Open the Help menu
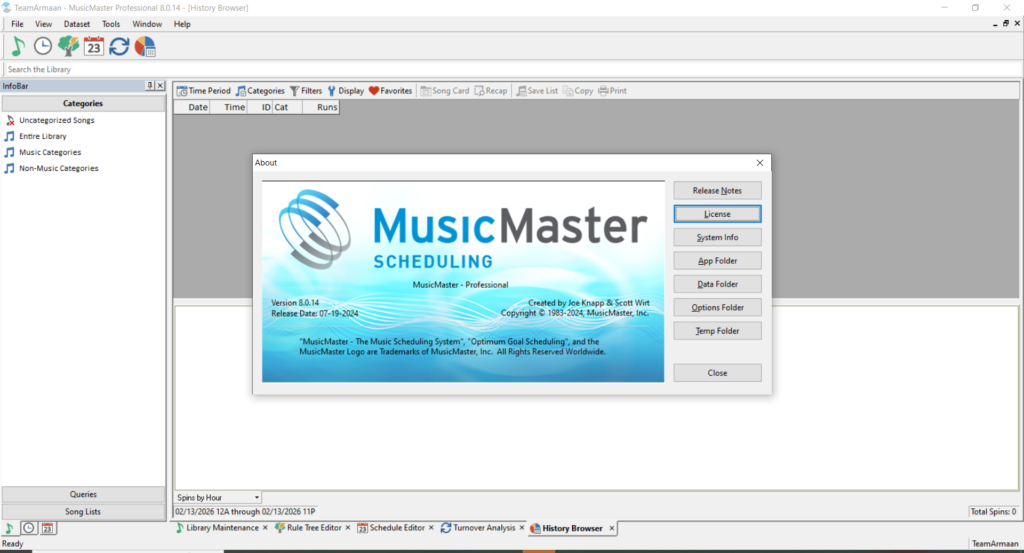The image size is (1024, 553). [182, 24]
